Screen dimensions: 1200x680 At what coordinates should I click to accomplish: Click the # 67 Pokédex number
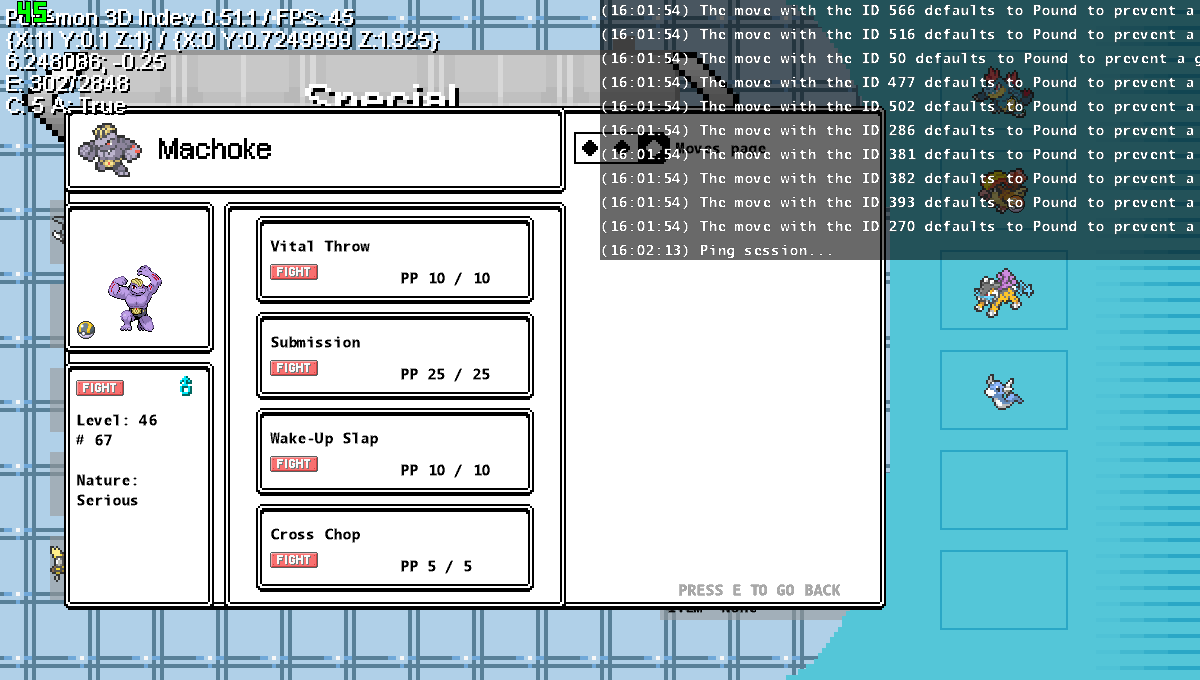coord(95,440)
